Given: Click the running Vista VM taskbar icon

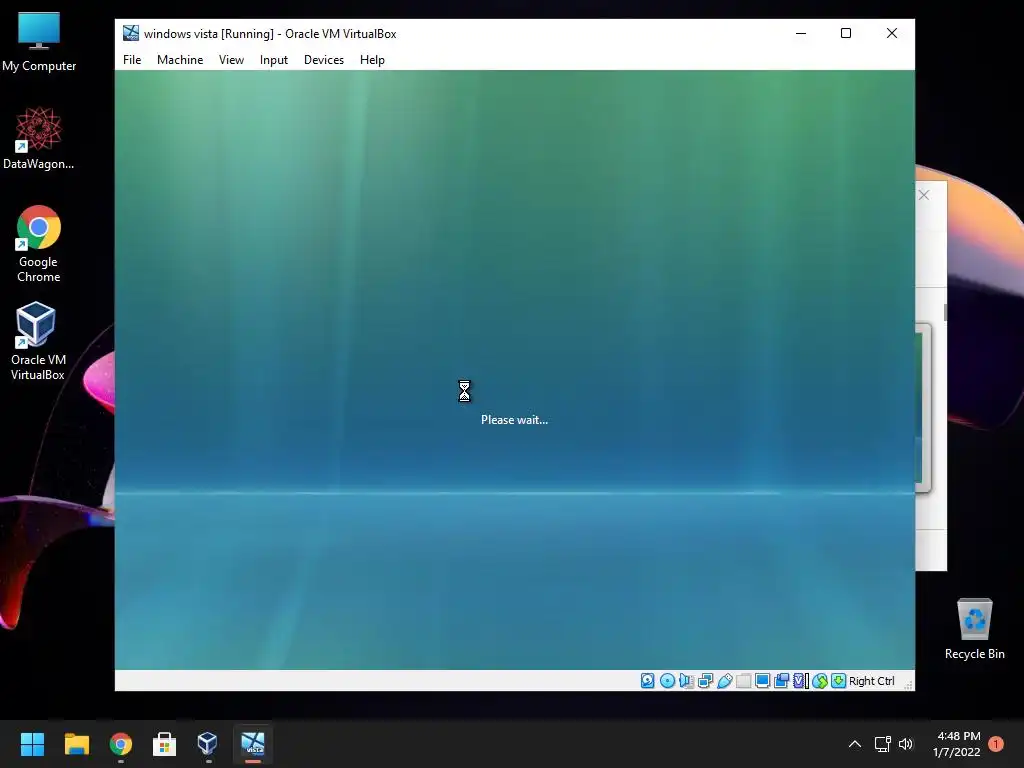Looking at the screenshot, I should (253, 744).
